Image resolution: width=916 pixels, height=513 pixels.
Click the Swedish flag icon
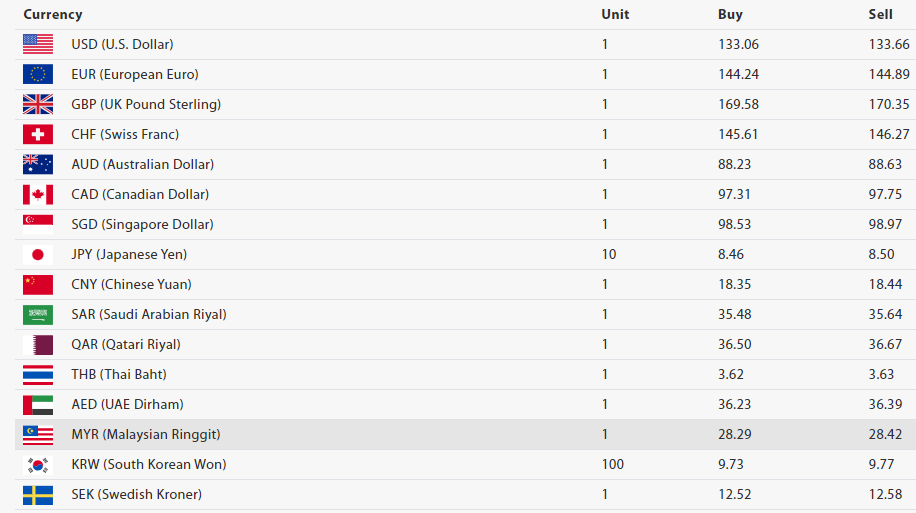coord(38,494)
